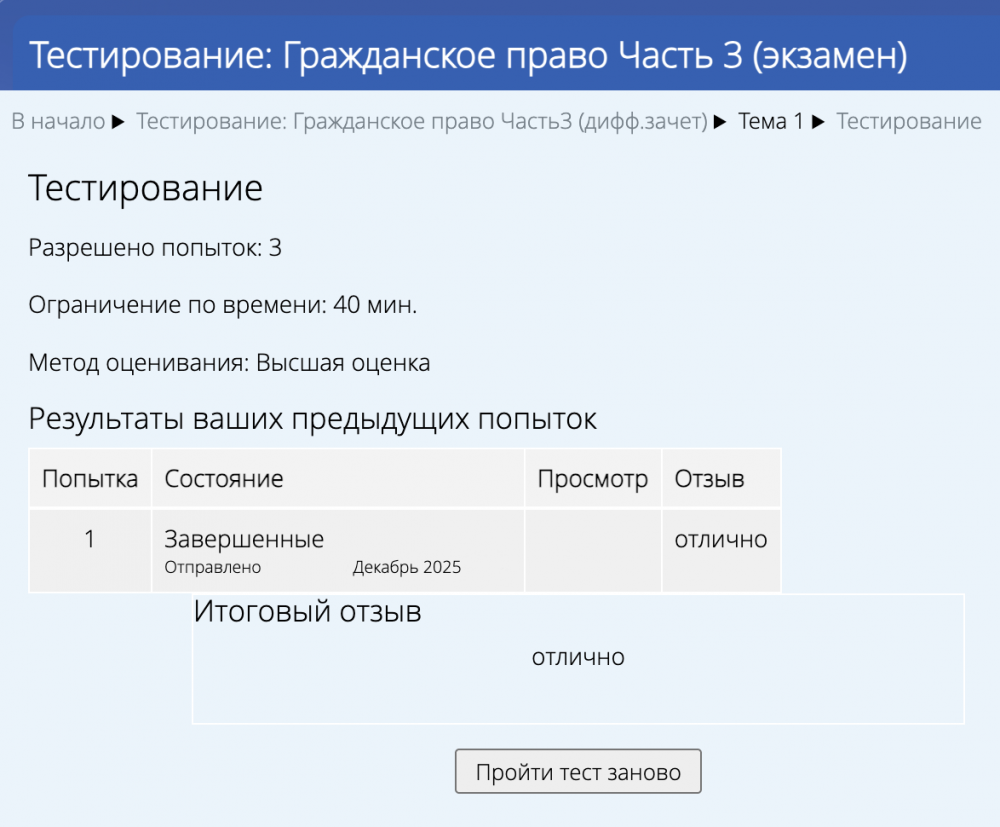Viewport: 1000px width, 827px height.
Task: Click the "Попытка" column header
Action: click(x=90, y=479)
